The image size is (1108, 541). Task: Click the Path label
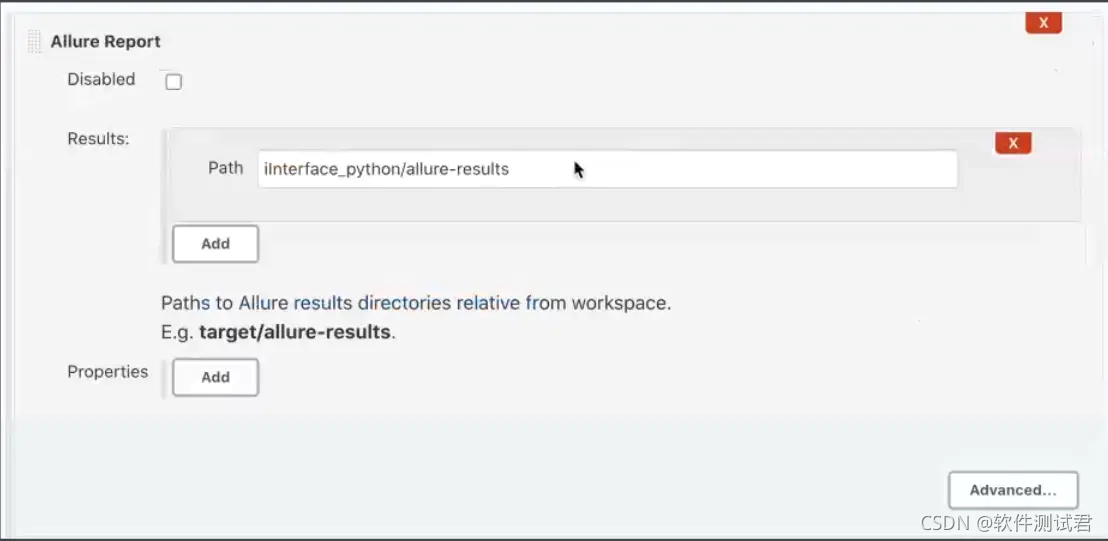[225, 168]
